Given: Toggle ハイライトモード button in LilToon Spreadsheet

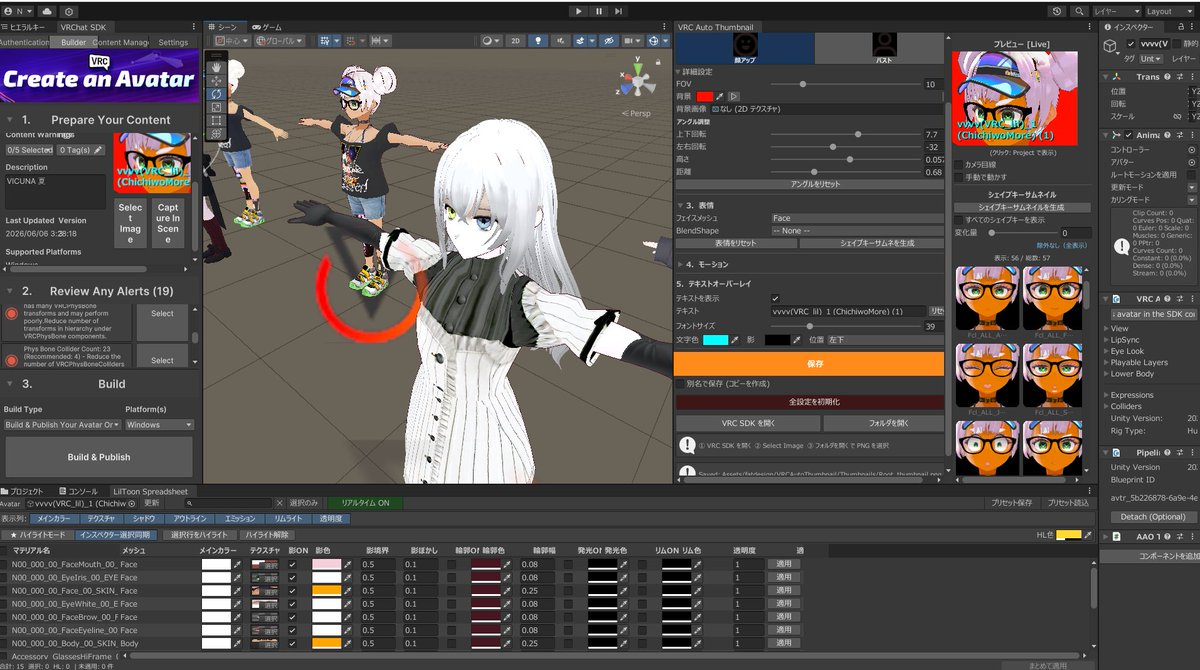Looking at the screenshot, I should pyautogui.click(x=37, y=535).
